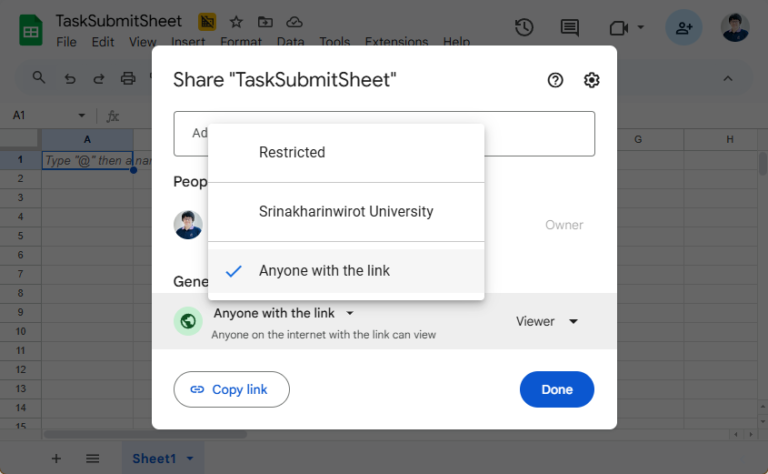Image resolution: width=768 pixels, height=474 pixels.
Task: Click the green globe link icon
Action: point(188,321)
